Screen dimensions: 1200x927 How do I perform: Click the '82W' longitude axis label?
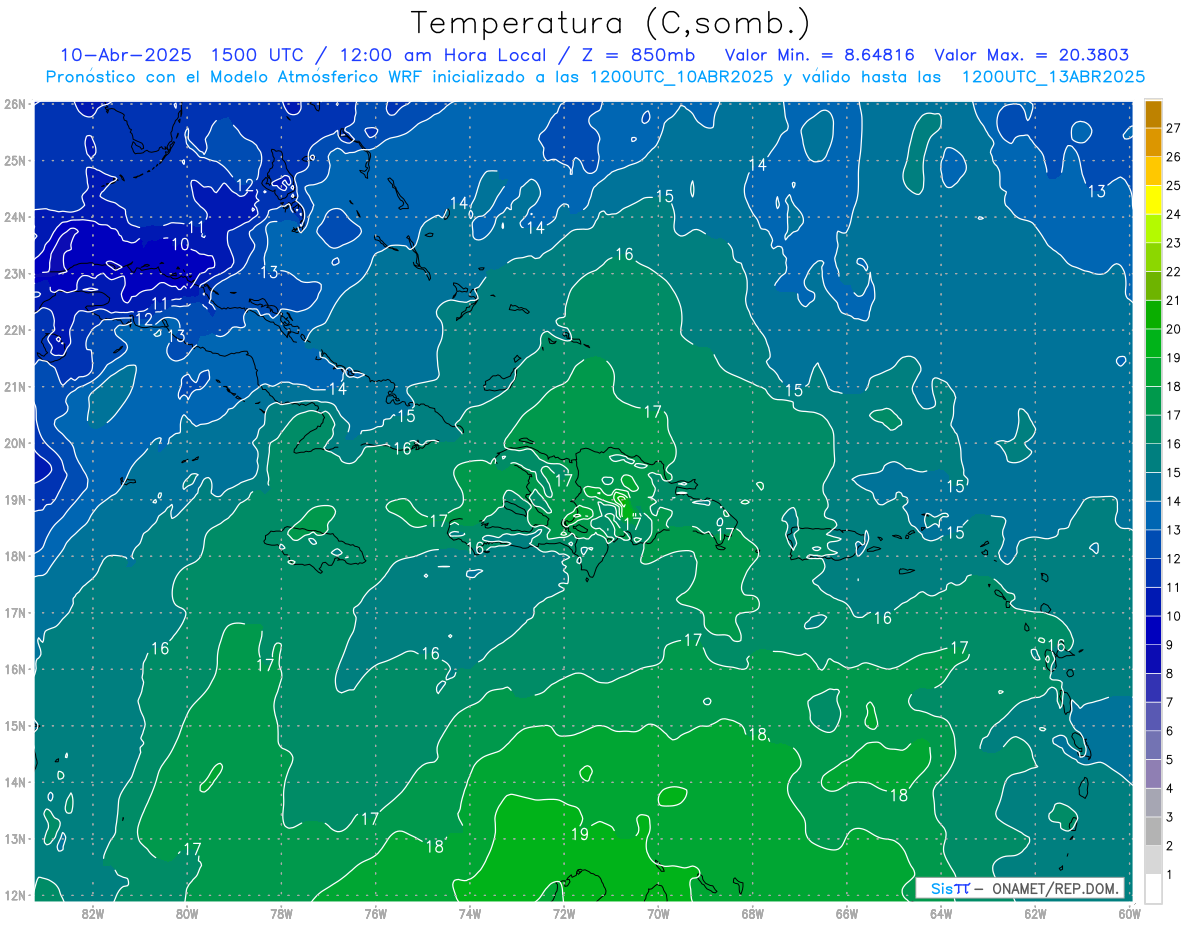pyautogui.click(x=93, y=912)
